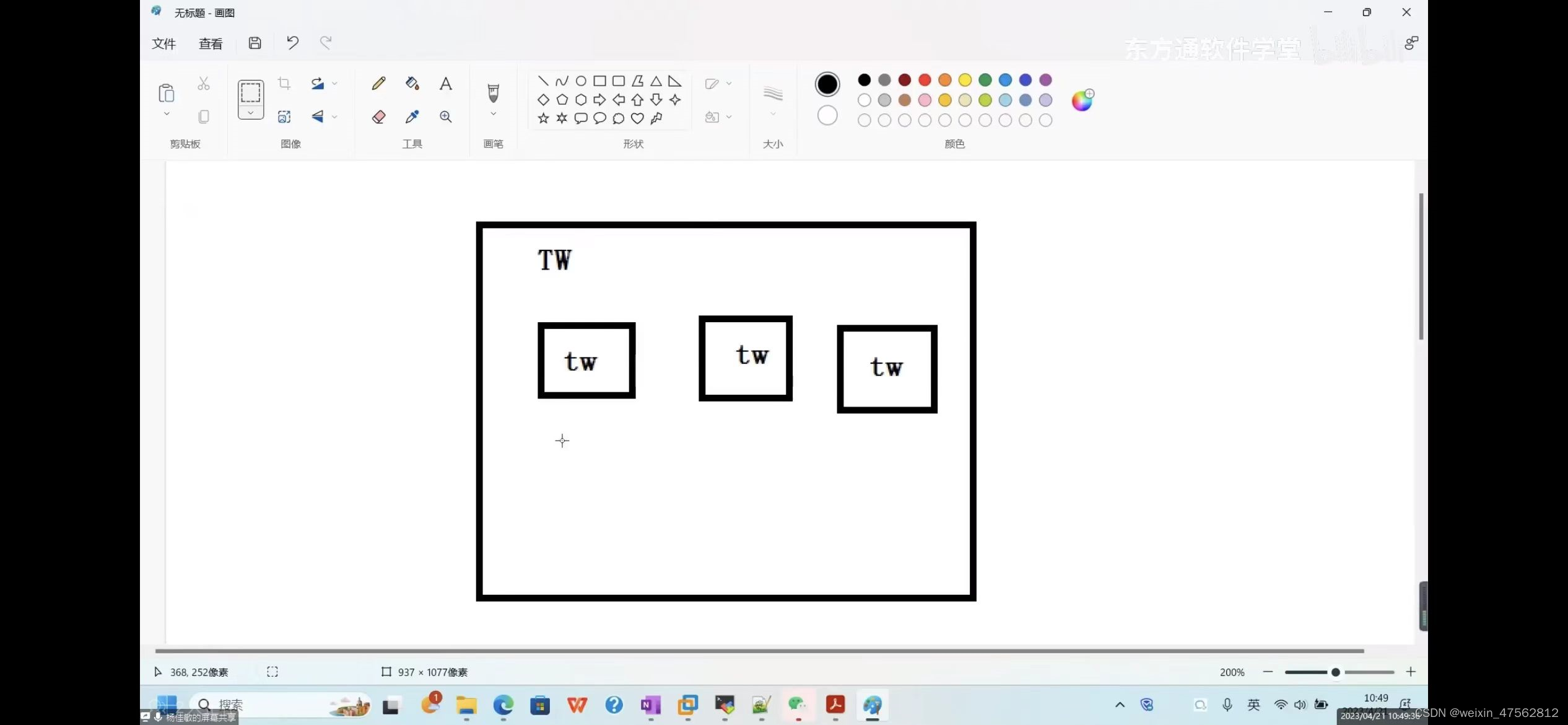Select the Eraser tool
1568x725 pixels.
click(x=378, y=116)
